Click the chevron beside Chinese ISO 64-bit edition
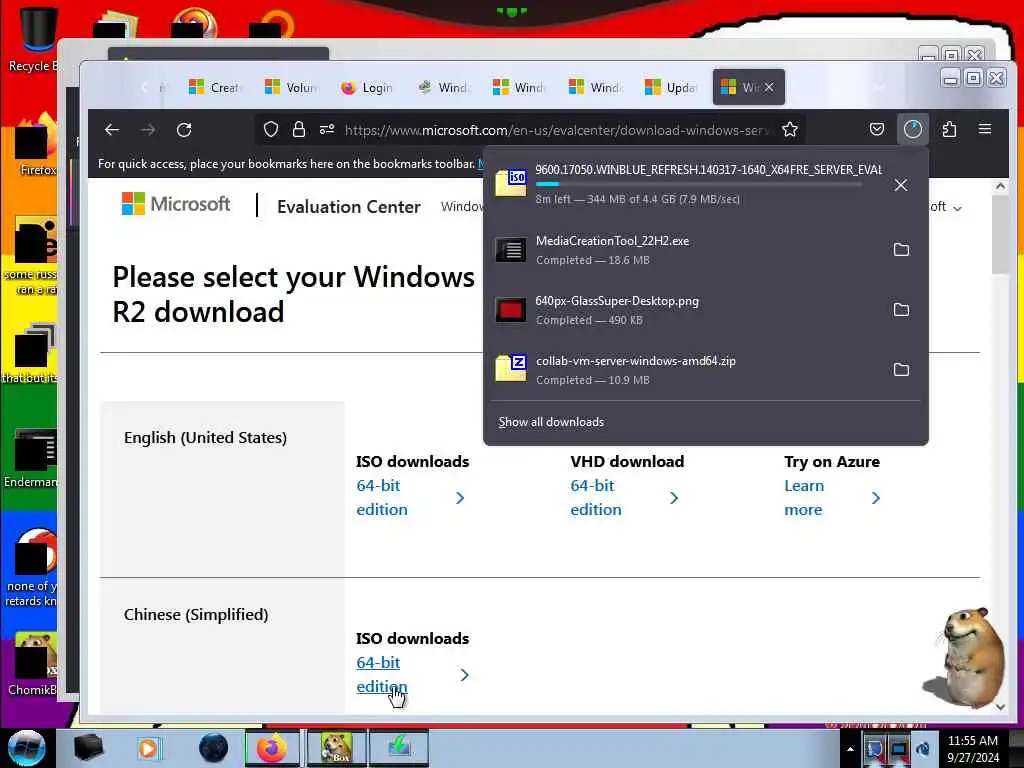1024x768 pixels. click(464, 675)
